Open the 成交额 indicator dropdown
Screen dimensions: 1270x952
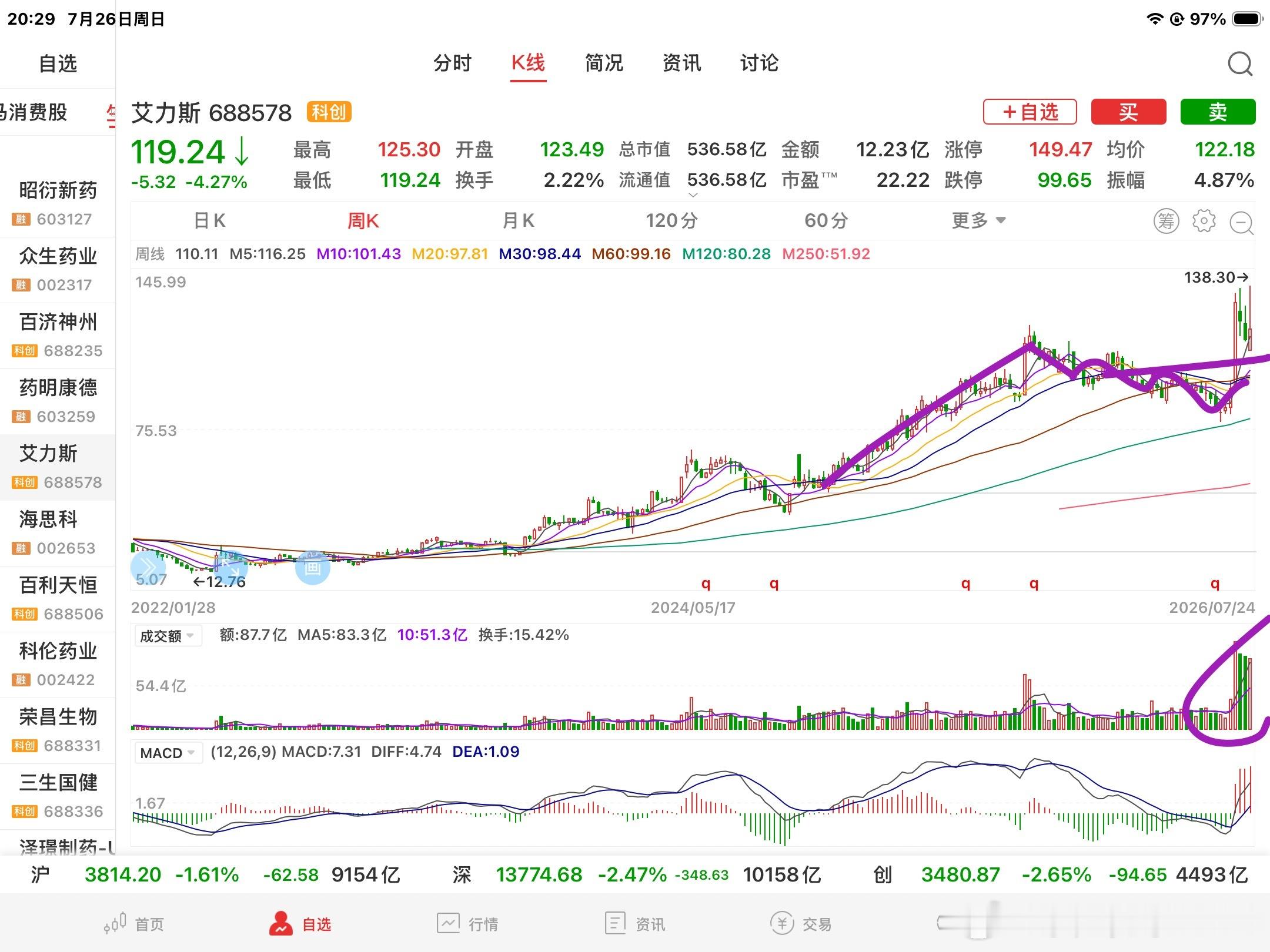tap(168, 636)
